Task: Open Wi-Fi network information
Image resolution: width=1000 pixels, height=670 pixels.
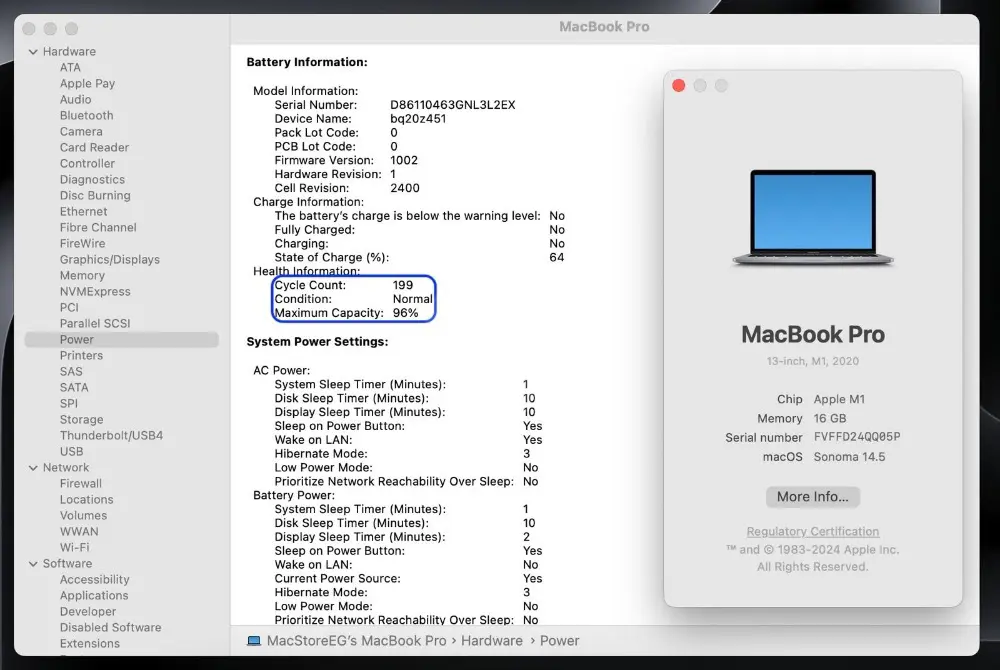Action: pos(75,548)
